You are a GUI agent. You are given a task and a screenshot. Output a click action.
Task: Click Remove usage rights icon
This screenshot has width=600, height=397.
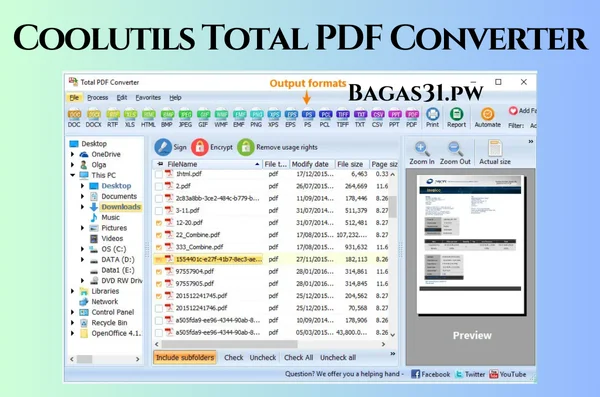click(246, 147)
